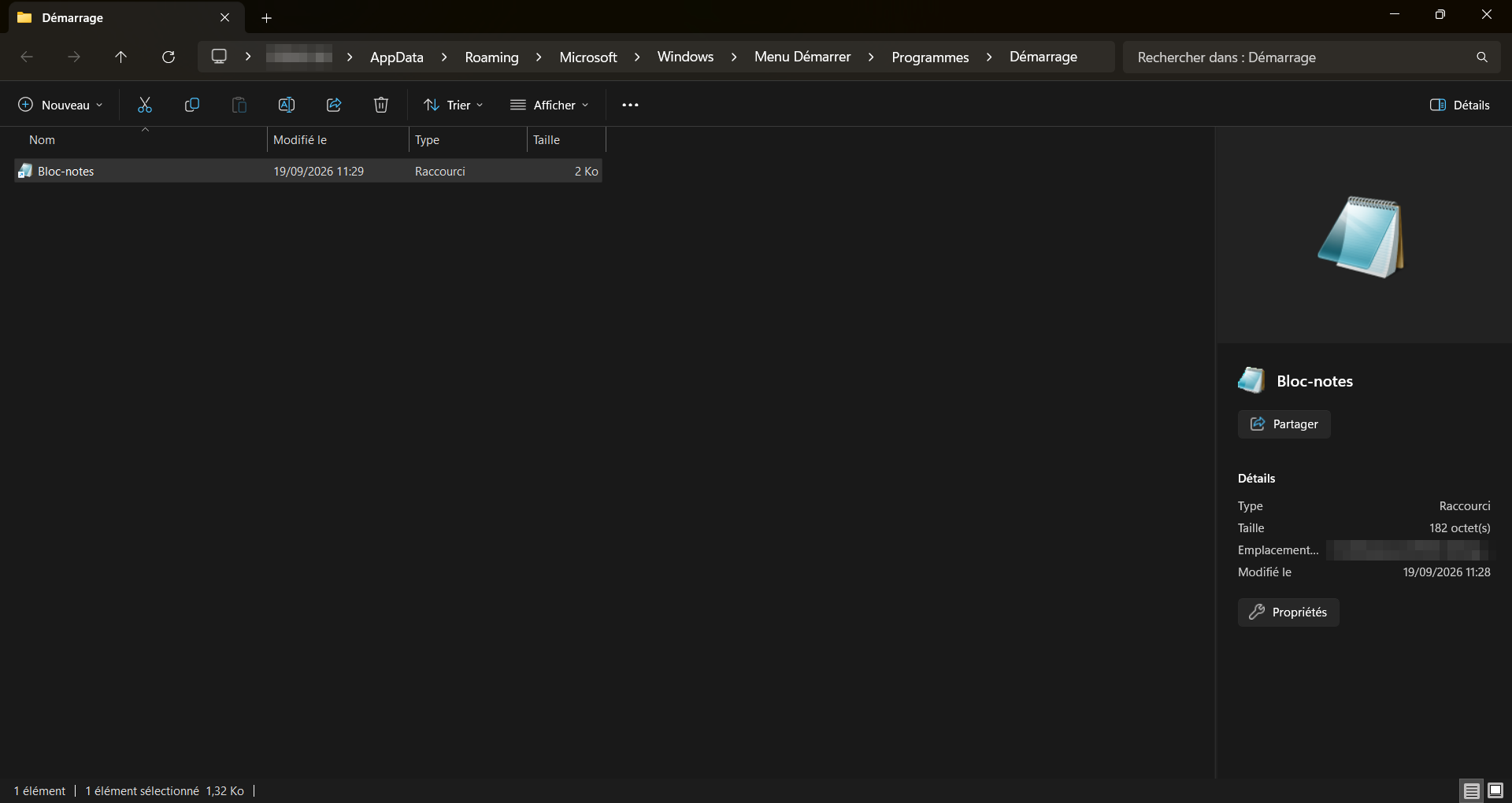Image resolution: width=1512 pixels, height=803 pixels.
Task: Click the Delete trash icon
Action: (381, 105)
